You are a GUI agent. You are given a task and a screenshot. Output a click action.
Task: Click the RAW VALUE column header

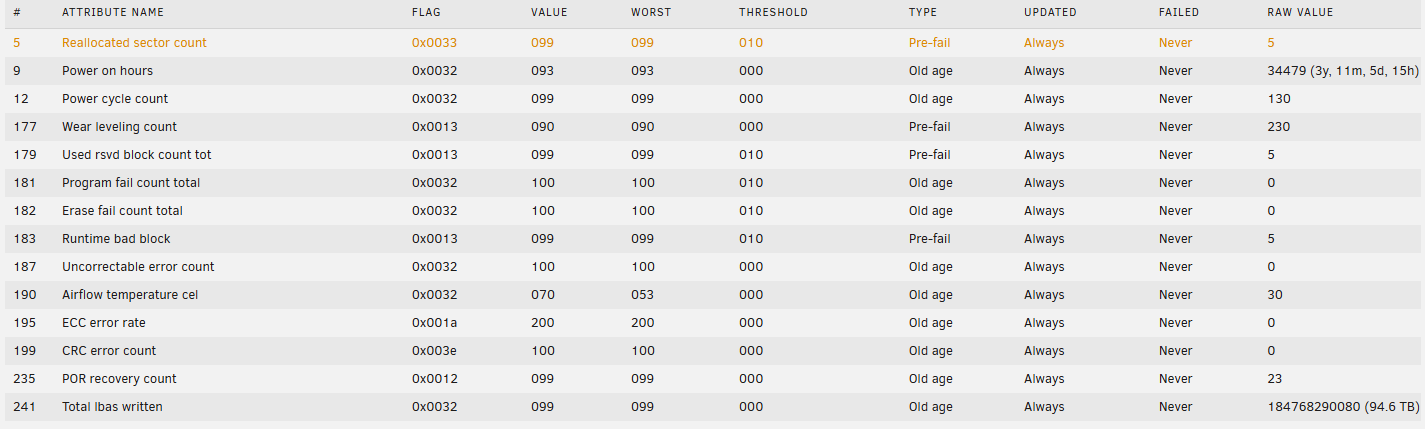[1300, 12]
